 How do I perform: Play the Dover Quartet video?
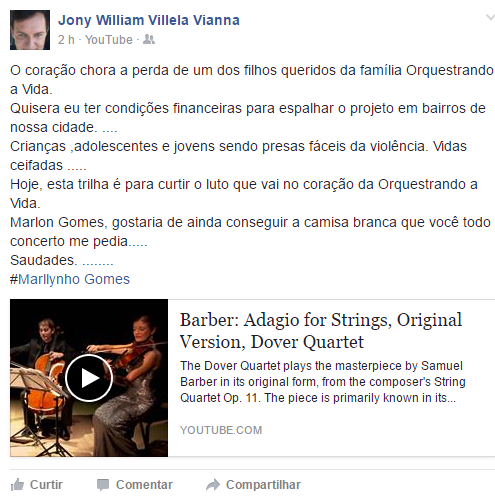click(x=89, y=378)
